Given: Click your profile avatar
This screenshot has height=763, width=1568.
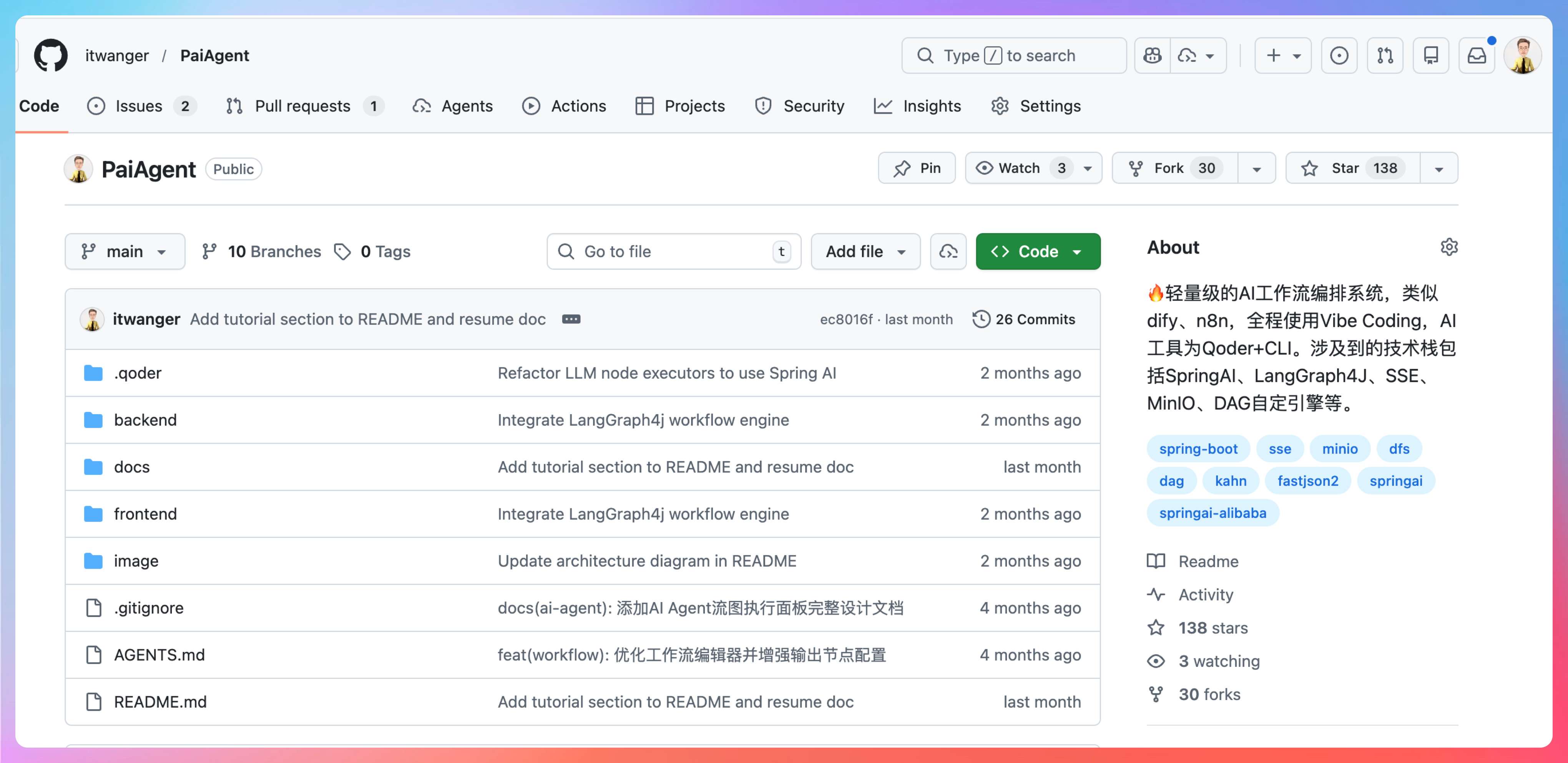Looking at the screenshot, I should (1523, 55).
